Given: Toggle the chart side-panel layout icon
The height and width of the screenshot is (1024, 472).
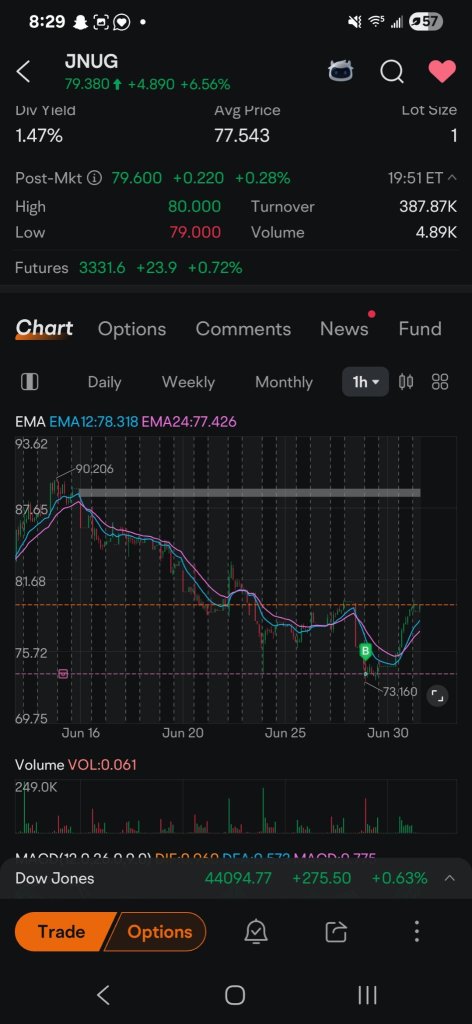Looking at the screenshot, I should coord(29,382).
